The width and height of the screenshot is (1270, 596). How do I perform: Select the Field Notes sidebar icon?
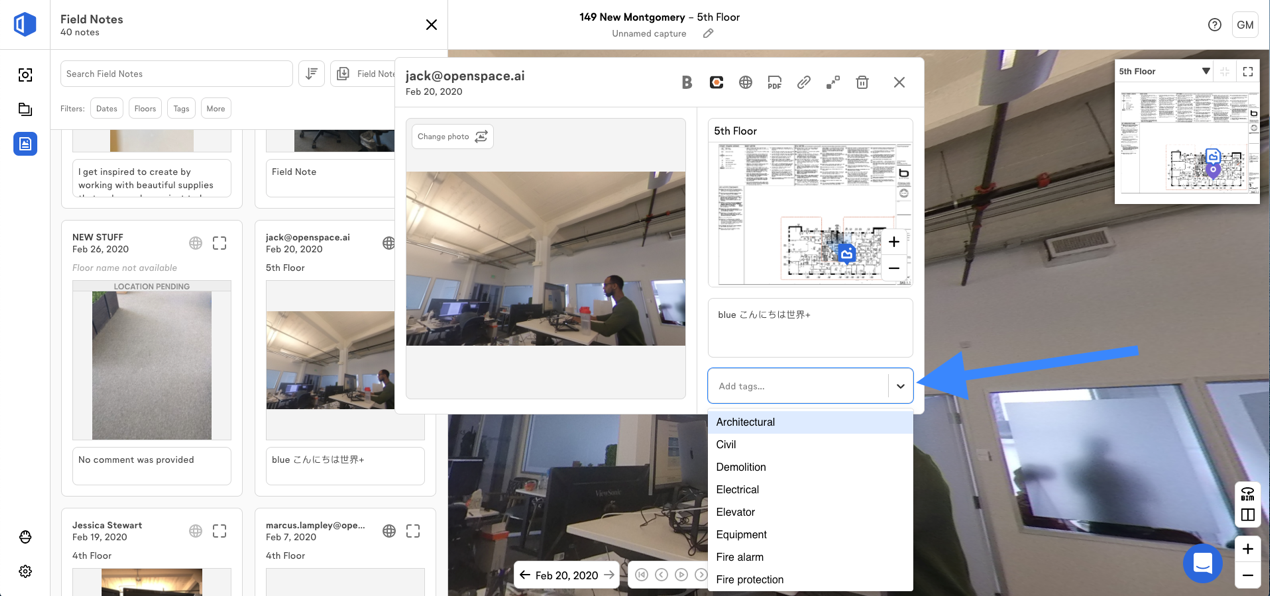[x=25, y=144]
